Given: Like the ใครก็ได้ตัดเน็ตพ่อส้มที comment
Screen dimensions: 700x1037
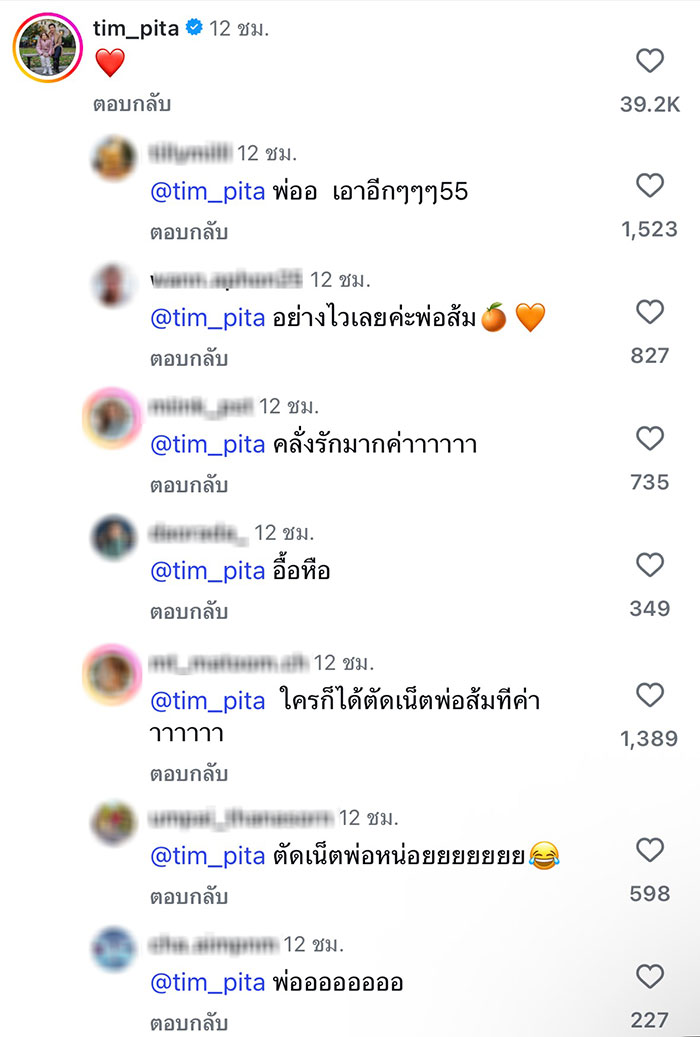Looking at the screenshot, I should [x=650, y=695].
